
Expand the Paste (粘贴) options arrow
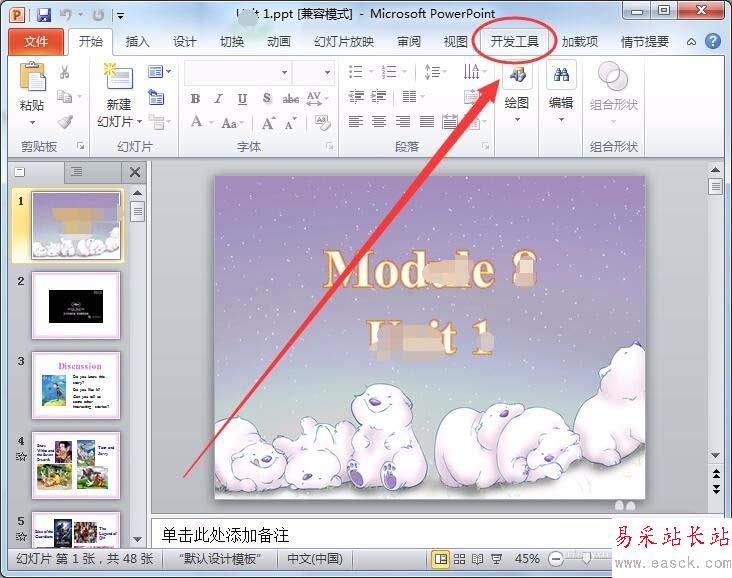tap(32, 123)
